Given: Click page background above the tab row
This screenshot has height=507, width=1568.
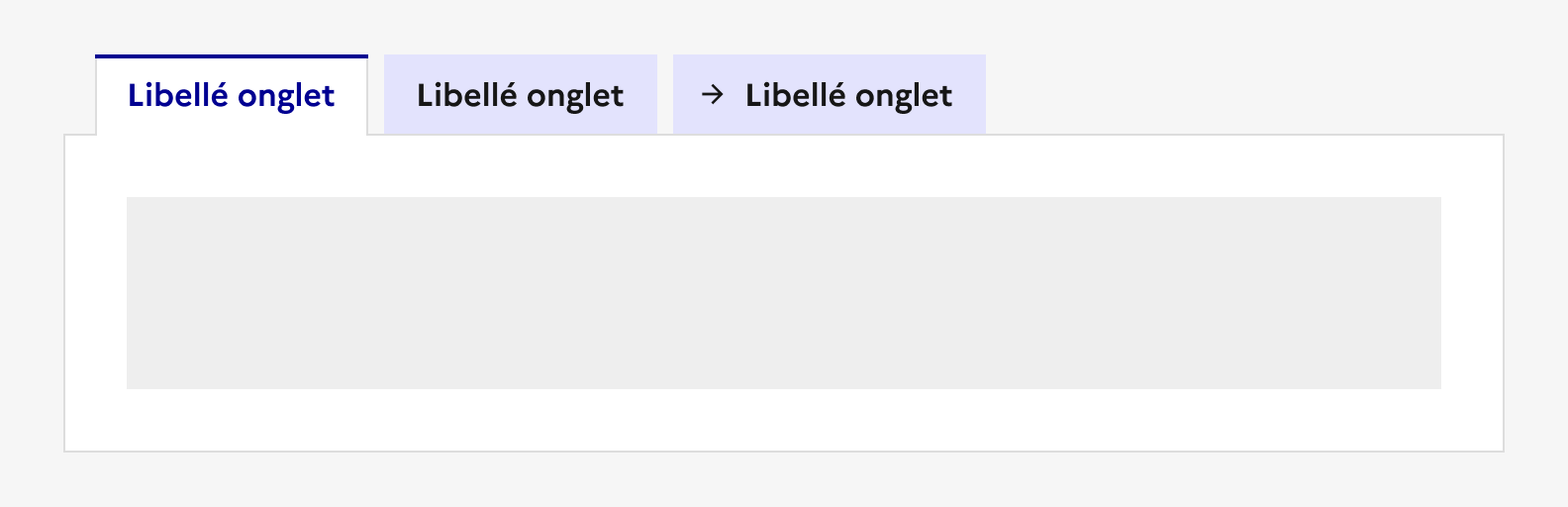Looking at the screenshot, I should 784,27.
